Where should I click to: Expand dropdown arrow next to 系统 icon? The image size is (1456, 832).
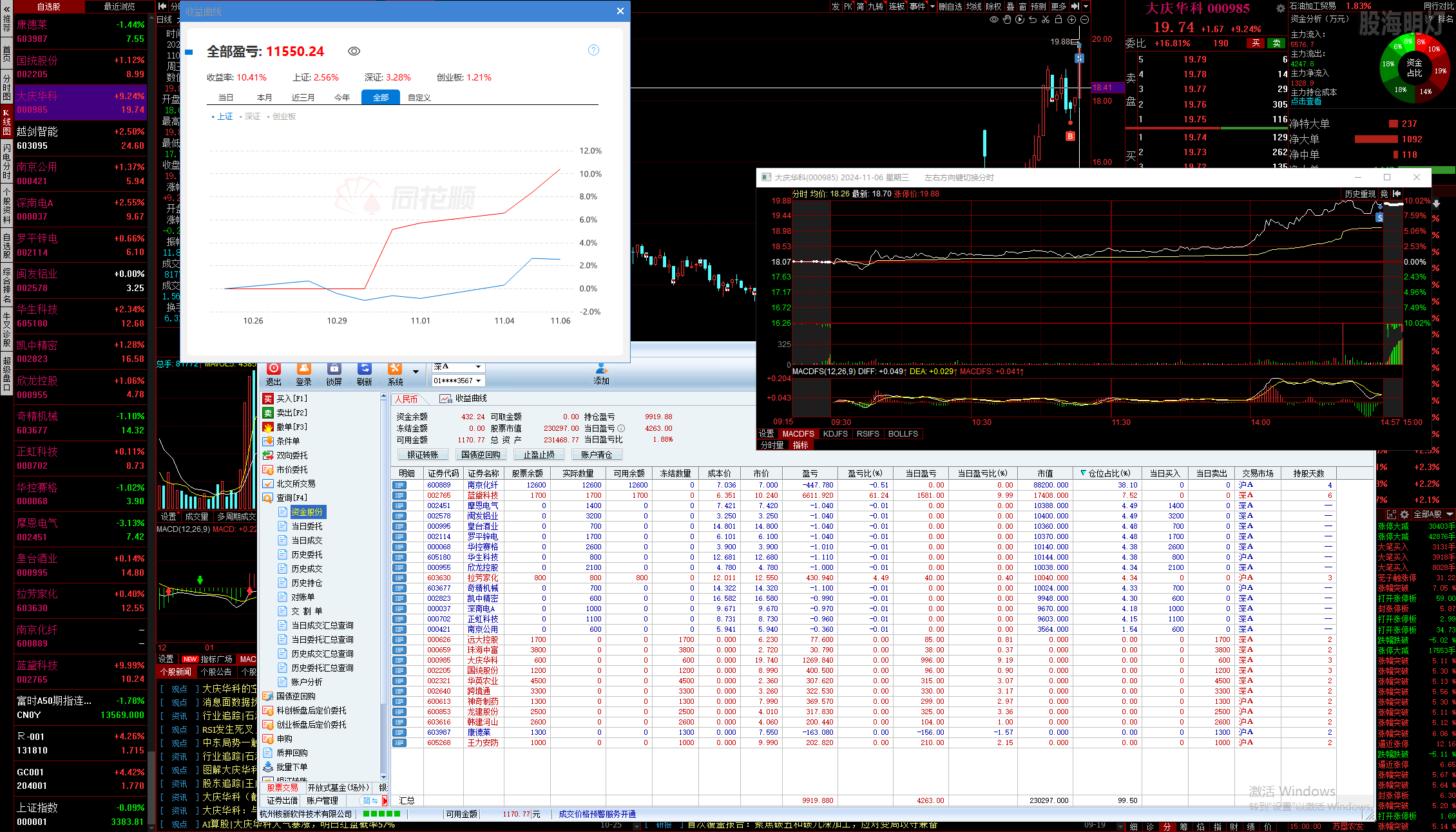[x=416, y=372]
